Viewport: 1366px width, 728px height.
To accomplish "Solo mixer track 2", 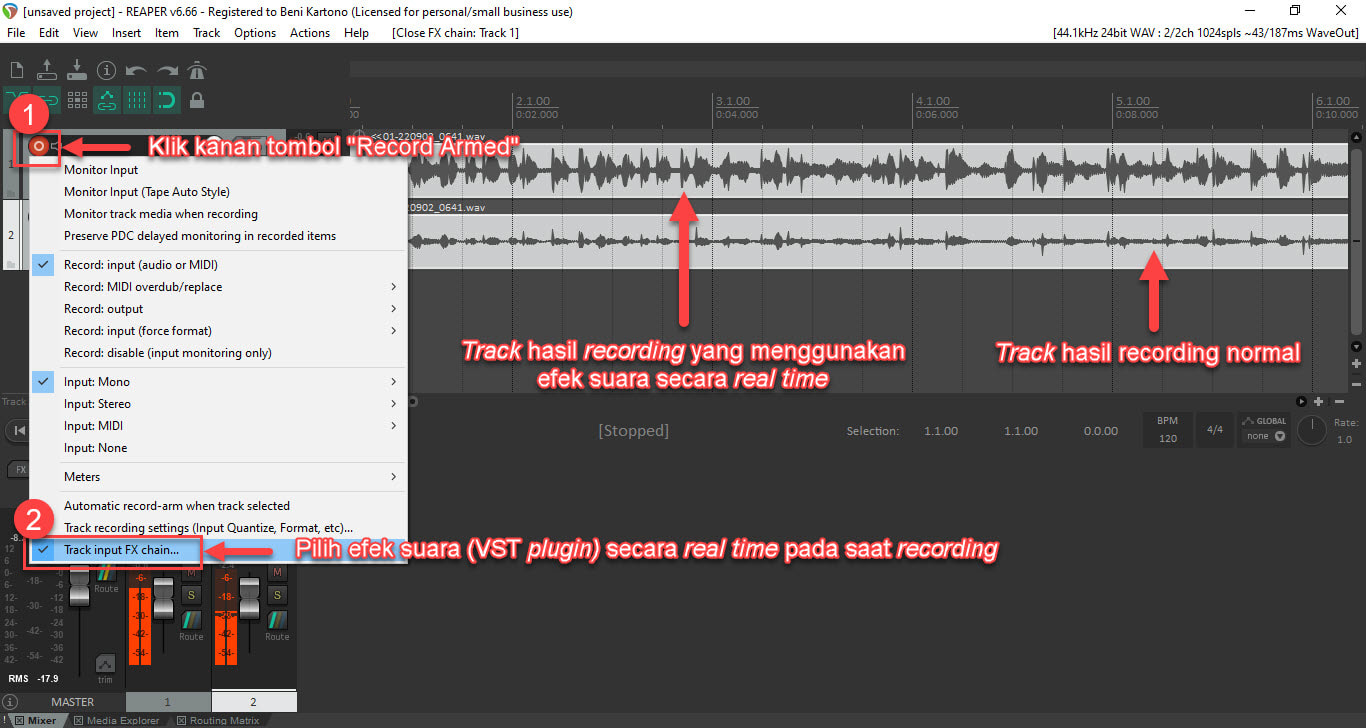I will pos(277,596).
